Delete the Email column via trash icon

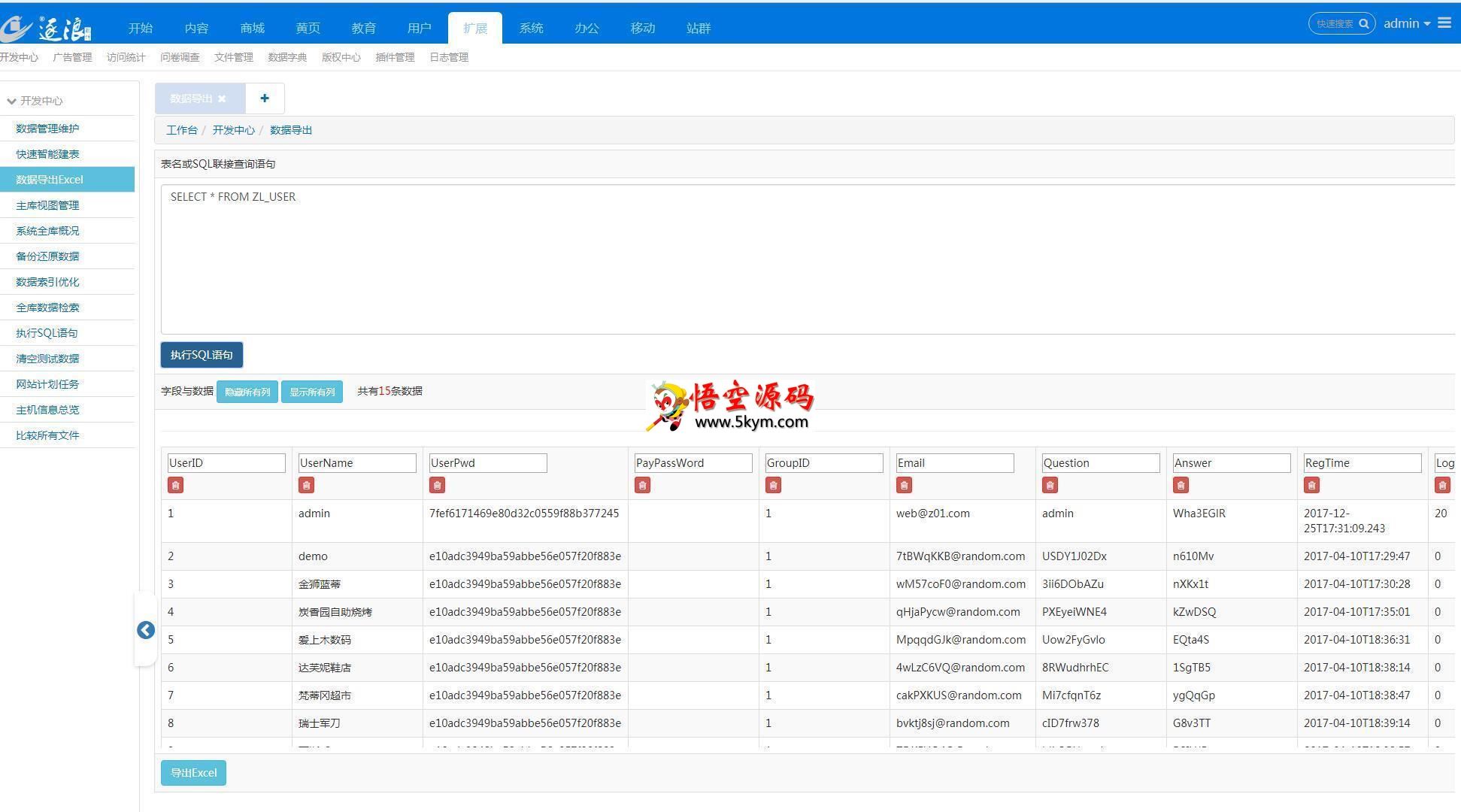tap(904, 486)
